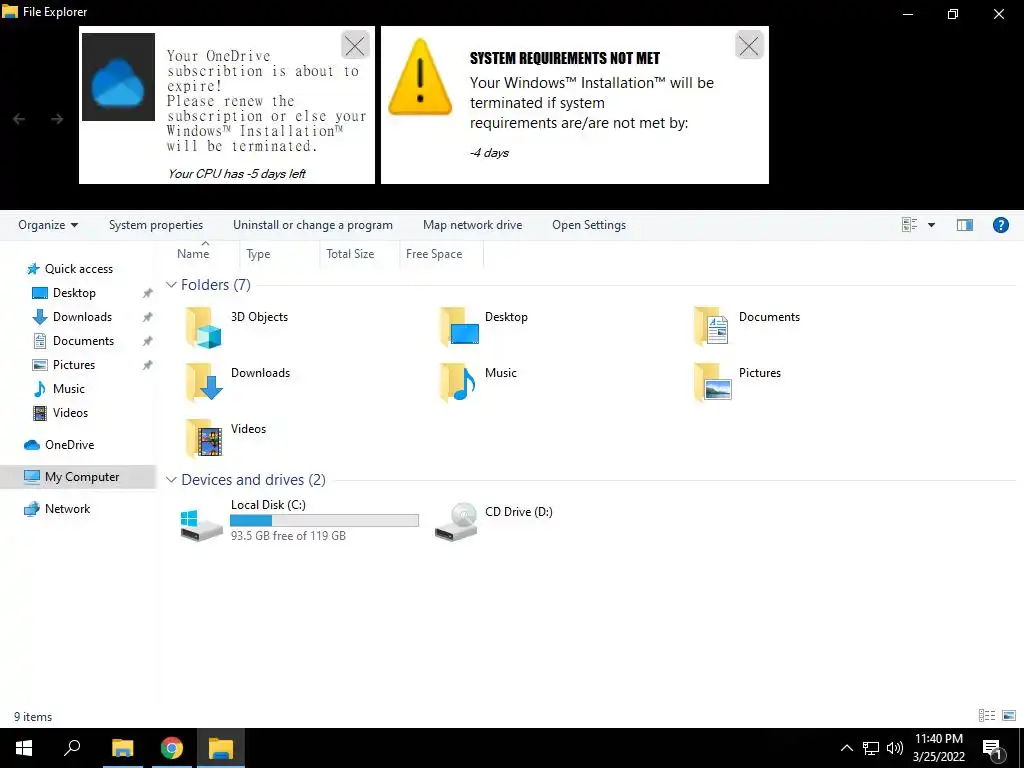Launch Google Chrome from the taskbar
The height and width of the screenshot is (768, 1024).
(172, 748)
